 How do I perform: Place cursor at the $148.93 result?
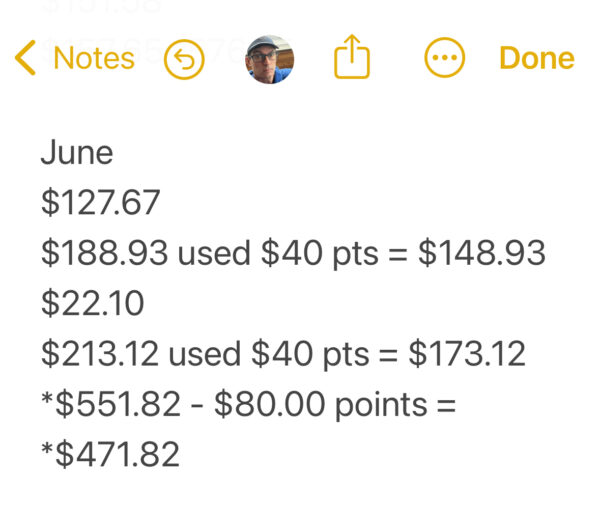point(481,253)
